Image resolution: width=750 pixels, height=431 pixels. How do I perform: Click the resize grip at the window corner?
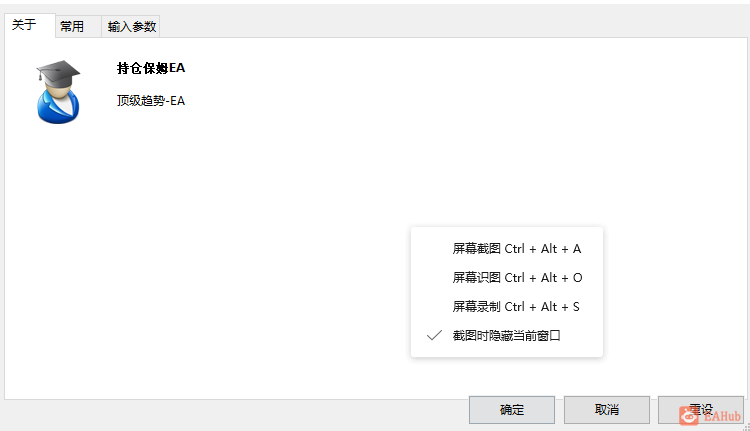[x=746, y=427]
